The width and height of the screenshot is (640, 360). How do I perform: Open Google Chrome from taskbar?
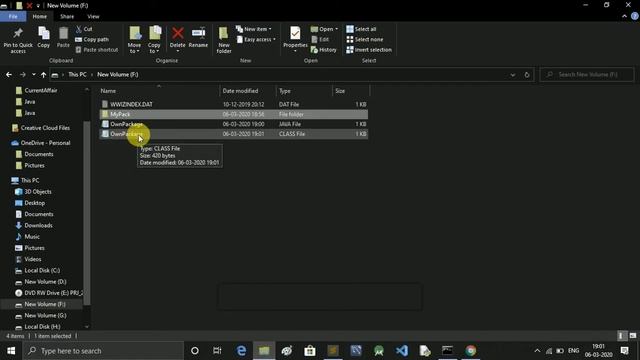point(470,351)
